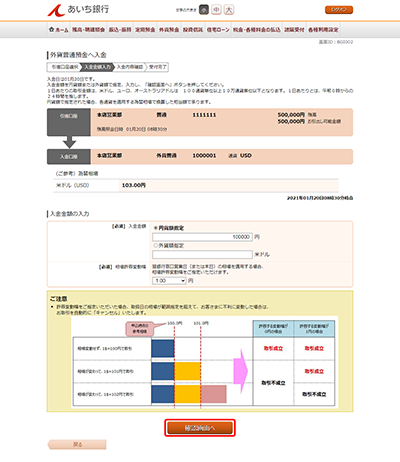Viewport: 400px width, 462px height.
Task: Click the 外貨普通預金へ入金 page heading
Action: tap(78, 55)
